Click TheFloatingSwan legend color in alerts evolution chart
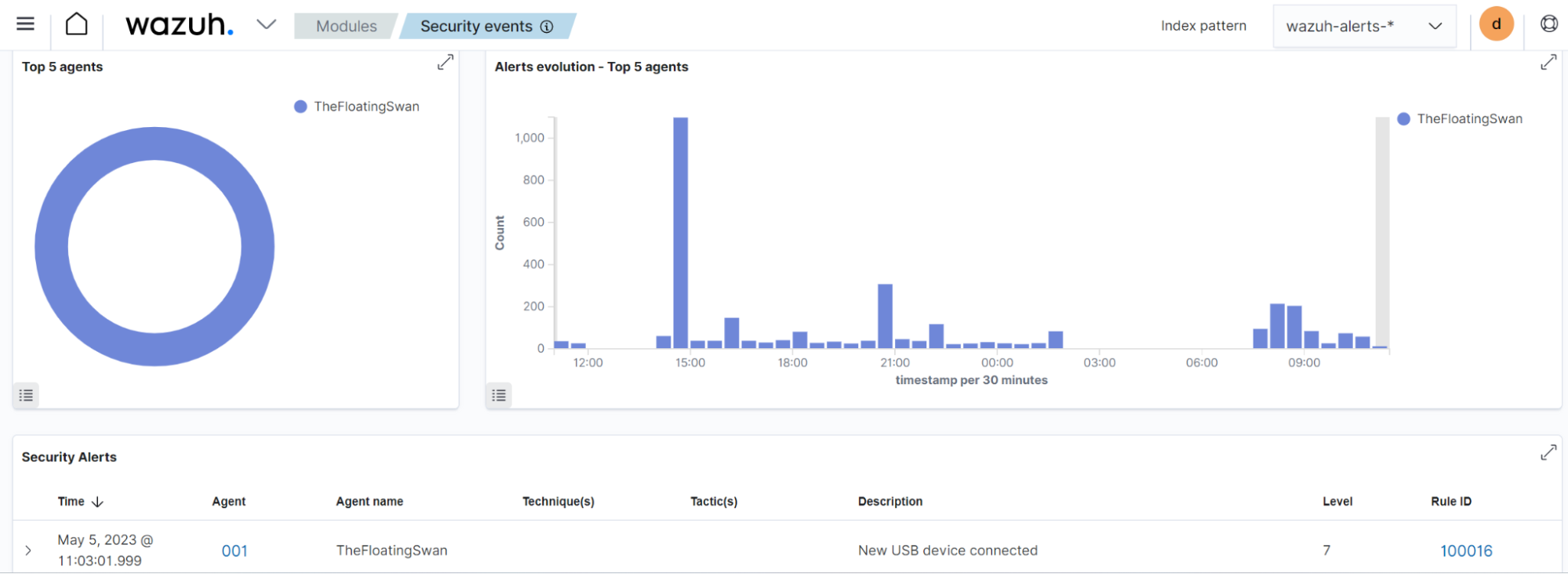Screen dimensions: 1568x574 (x=1404, y=119)
